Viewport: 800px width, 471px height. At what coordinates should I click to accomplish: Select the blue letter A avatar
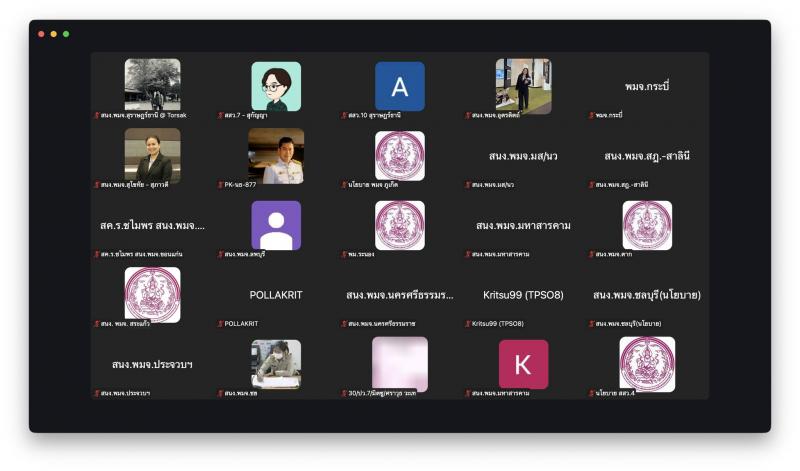[x=399, y=86]
